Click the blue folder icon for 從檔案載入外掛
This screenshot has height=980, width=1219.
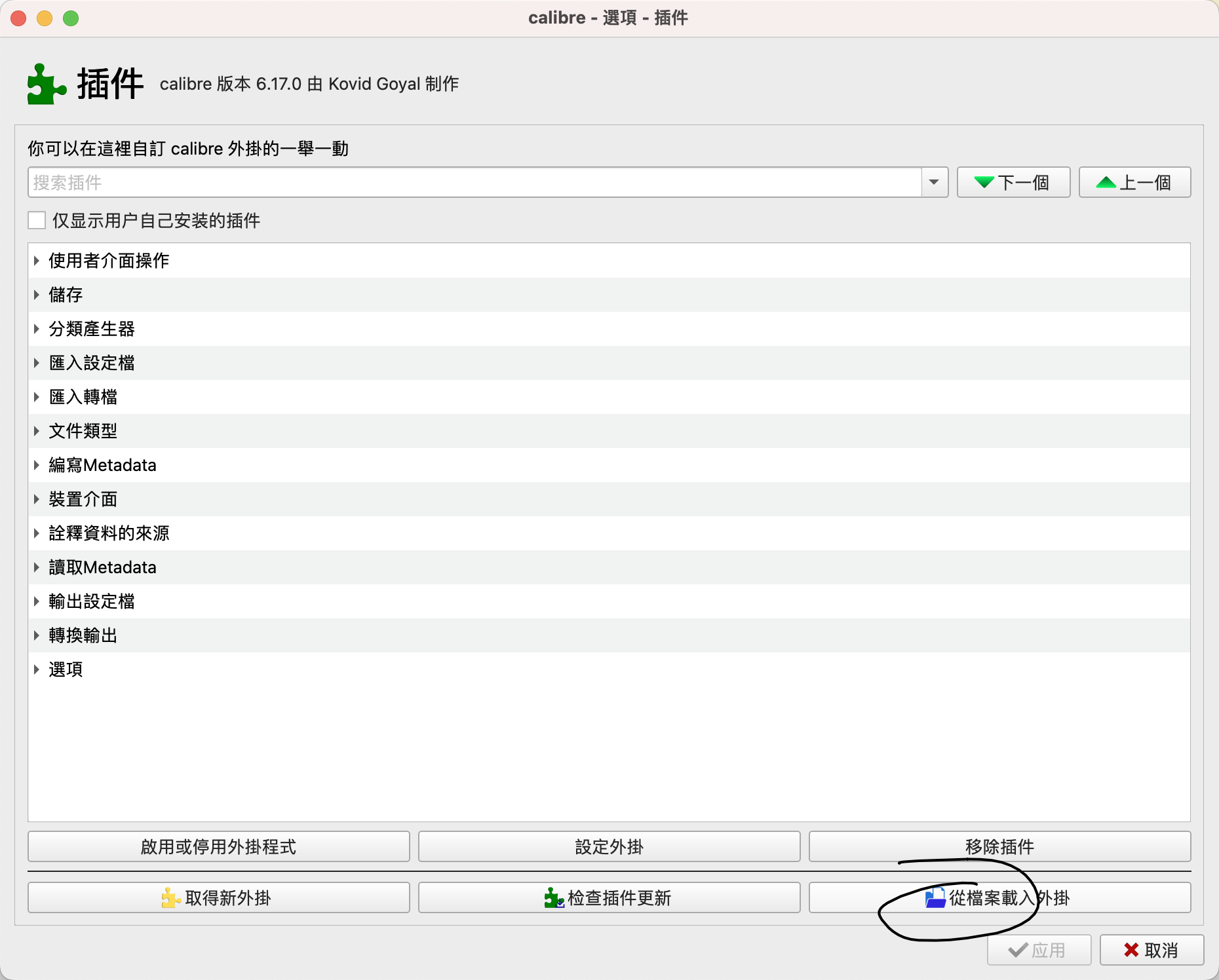pyautogui.click(x=935, y=897)
